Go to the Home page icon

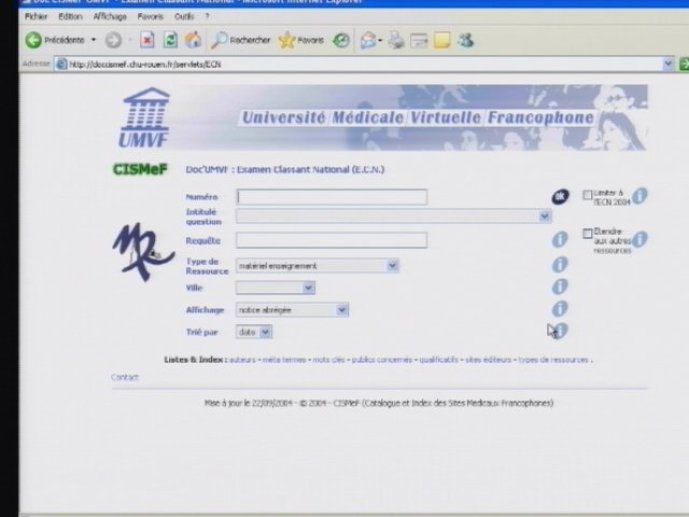[193, 40]
